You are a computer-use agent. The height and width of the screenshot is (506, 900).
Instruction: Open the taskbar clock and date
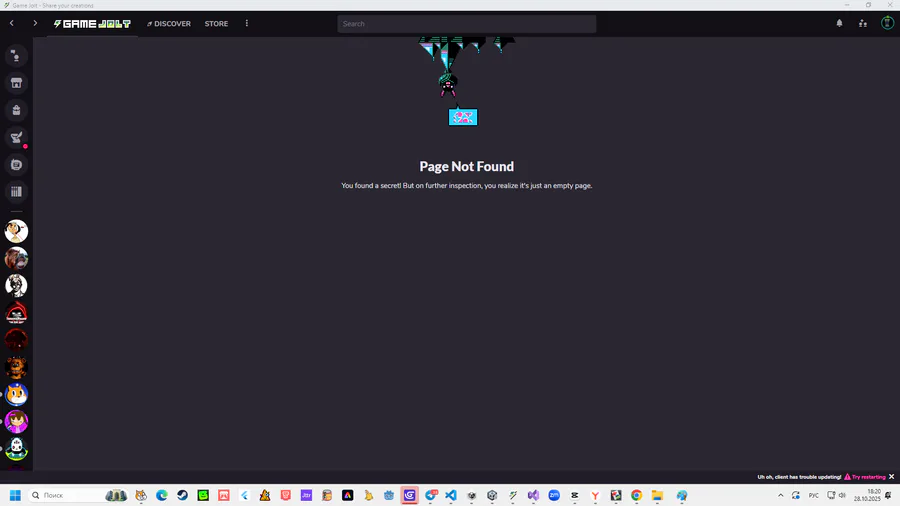pos(867,495)
